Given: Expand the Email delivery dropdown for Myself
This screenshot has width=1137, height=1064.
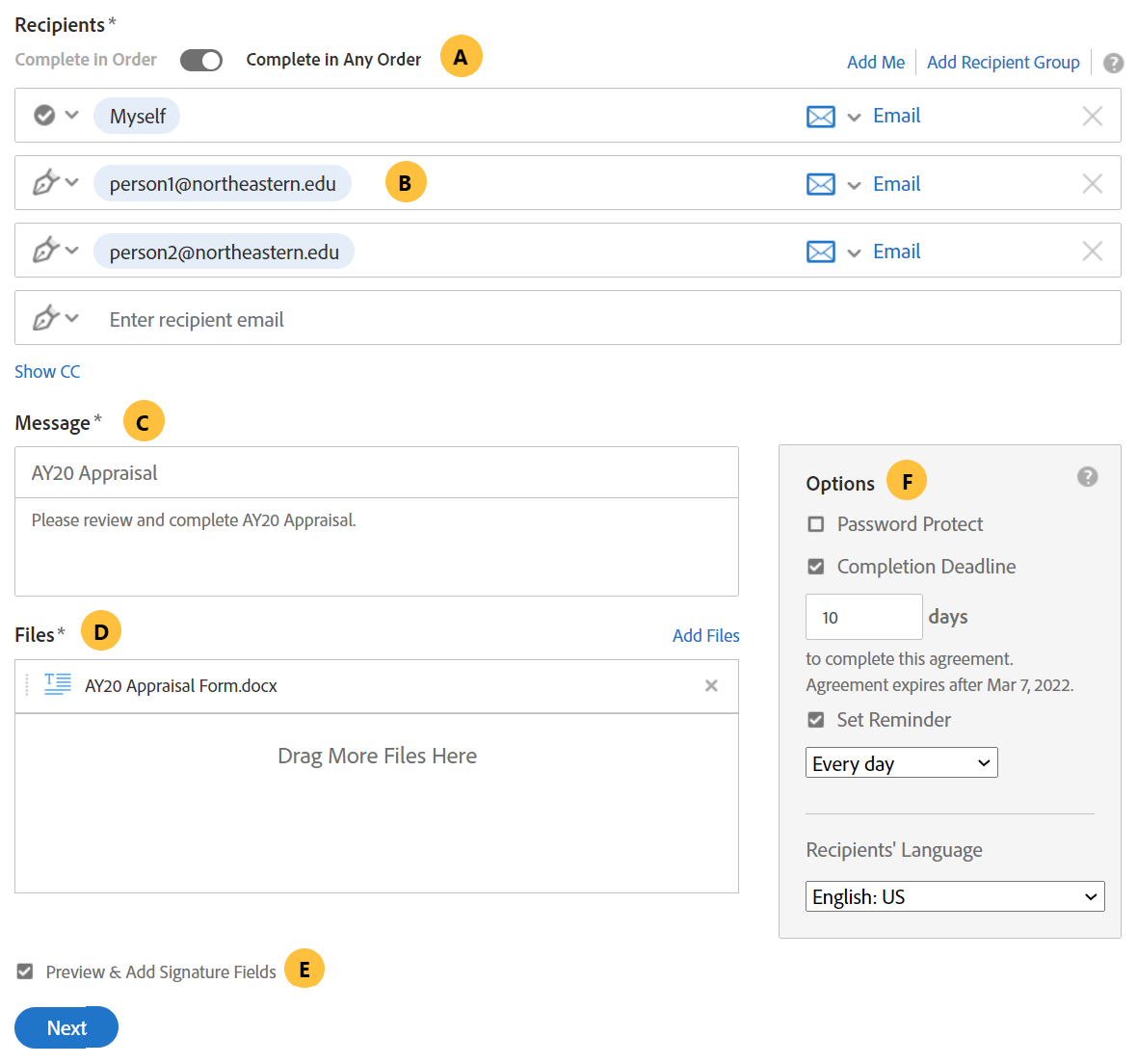Looking at the screenshot, I should point(854,118).
